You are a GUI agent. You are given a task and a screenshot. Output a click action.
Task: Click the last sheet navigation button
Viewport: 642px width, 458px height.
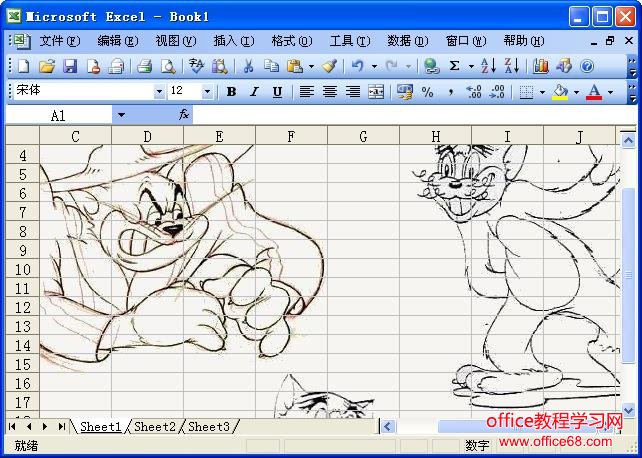tap(61, 426)
